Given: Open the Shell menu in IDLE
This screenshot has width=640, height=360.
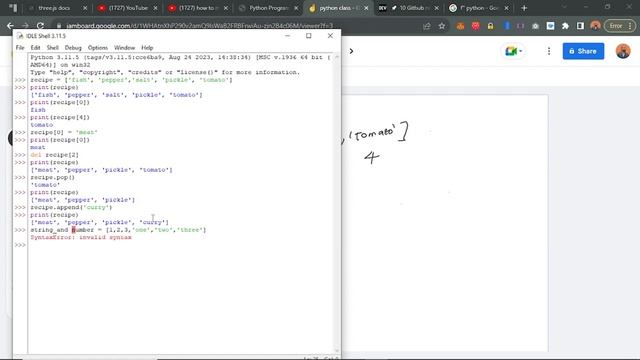Looking at the screenshot, I should click(x=53, y=48).
